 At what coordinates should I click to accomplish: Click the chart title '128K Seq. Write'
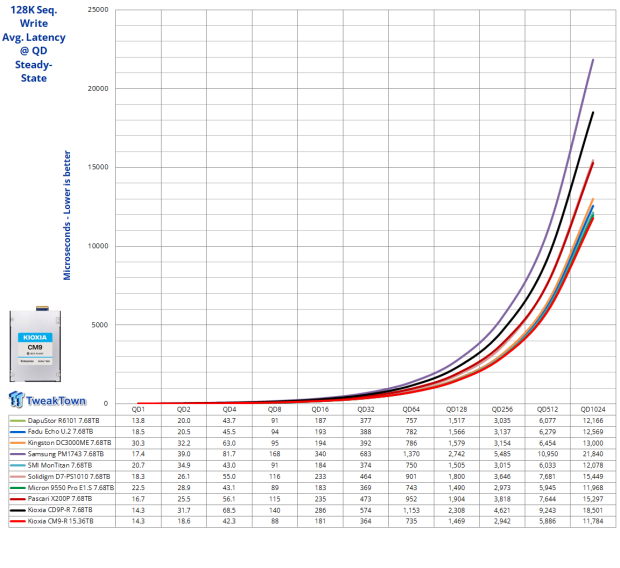click(x=34, y=16)
